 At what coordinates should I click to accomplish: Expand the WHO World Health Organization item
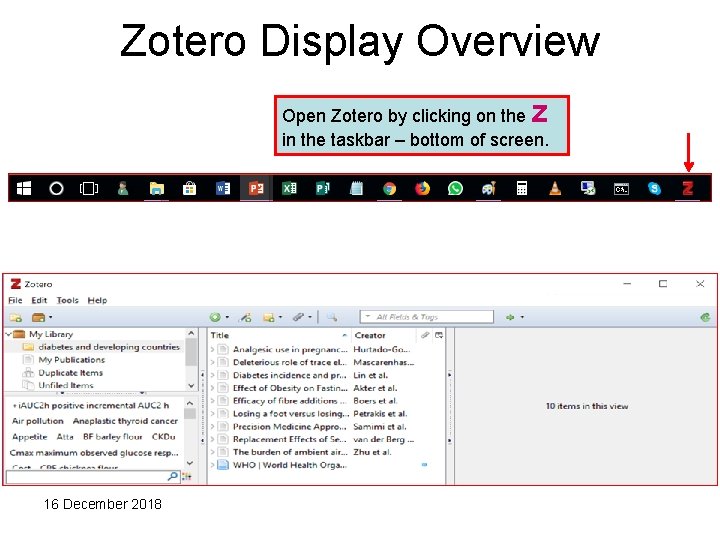click(213, 465)
